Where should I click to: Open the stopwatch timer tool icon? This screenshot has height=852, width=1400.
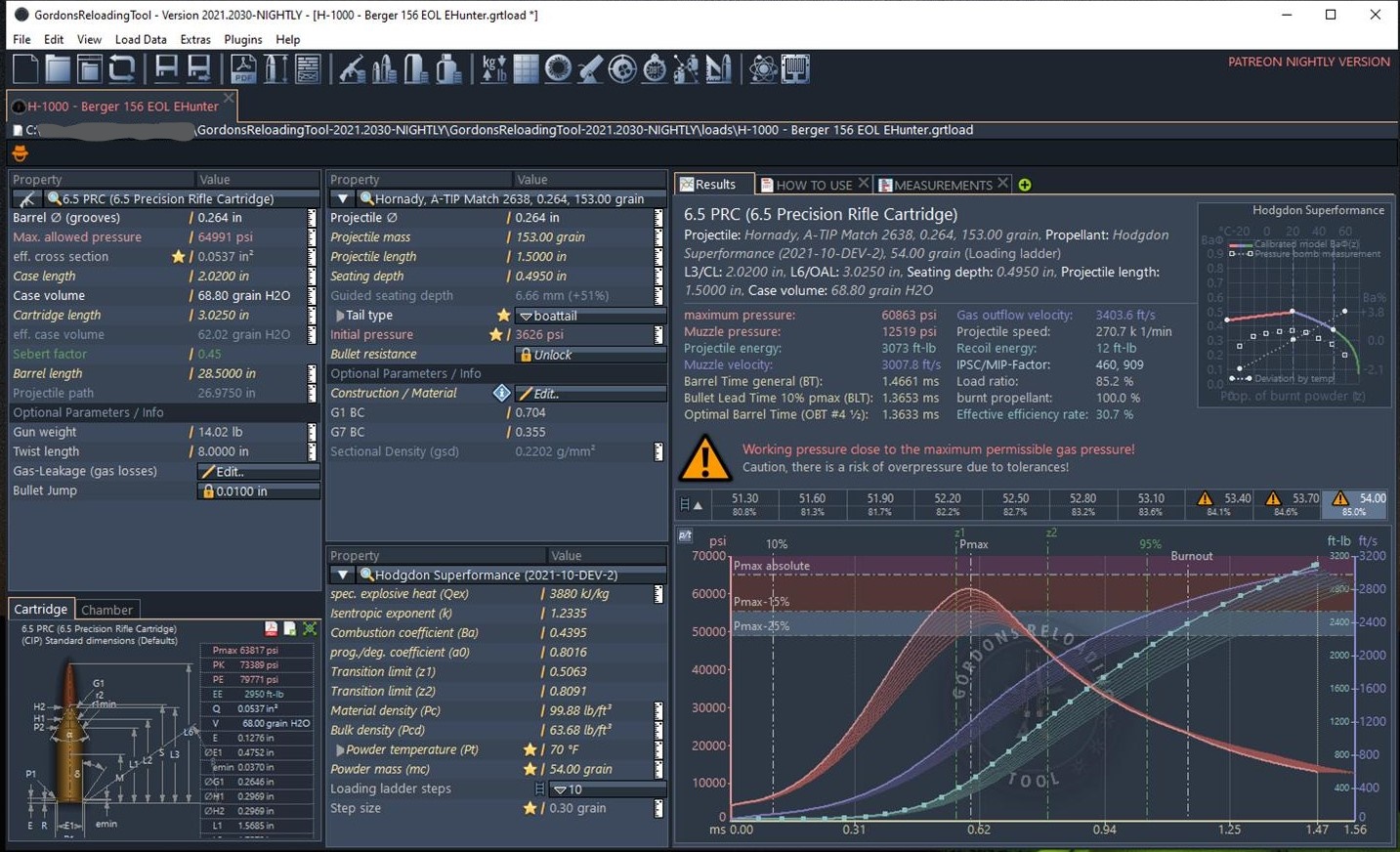(655, 68)
